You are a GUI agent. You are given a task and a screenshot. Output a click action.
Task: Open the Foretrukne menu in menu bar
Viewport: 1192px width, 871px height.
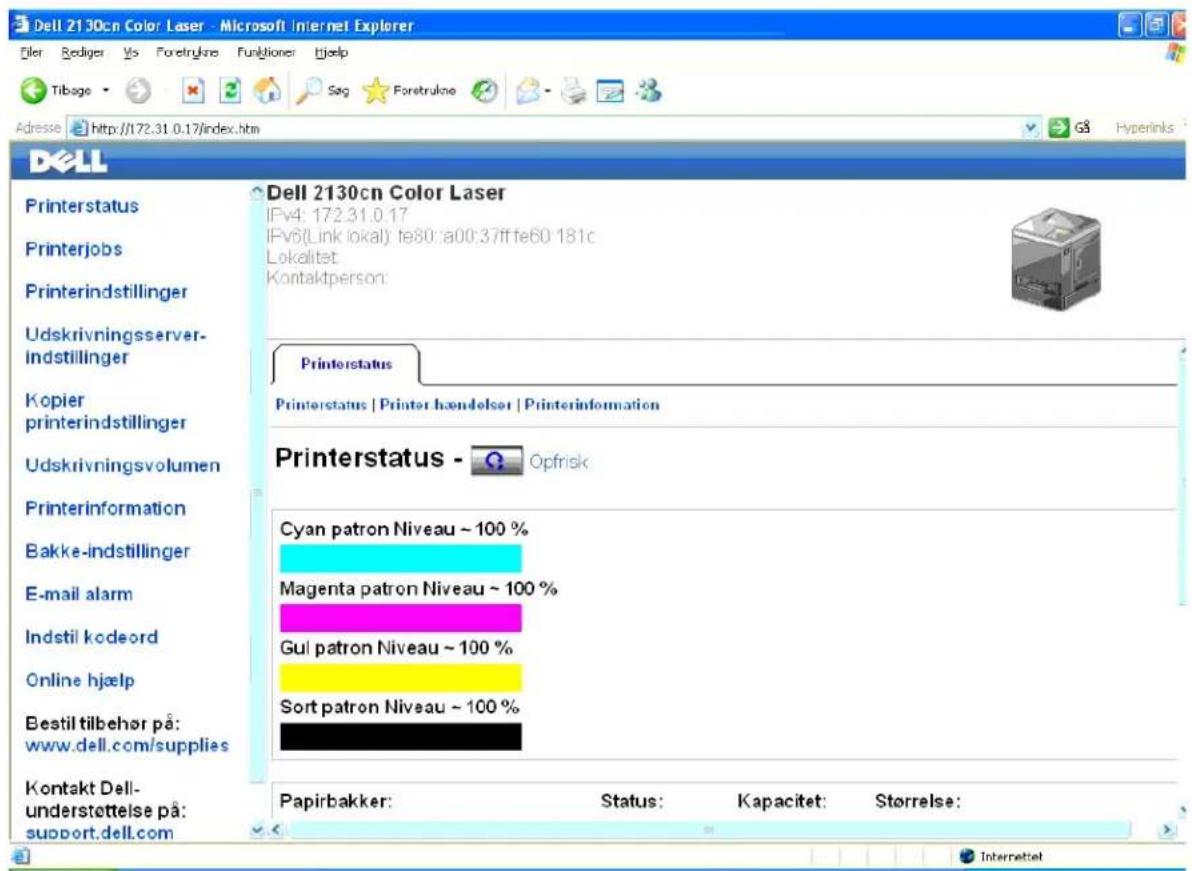pos(186,52)
